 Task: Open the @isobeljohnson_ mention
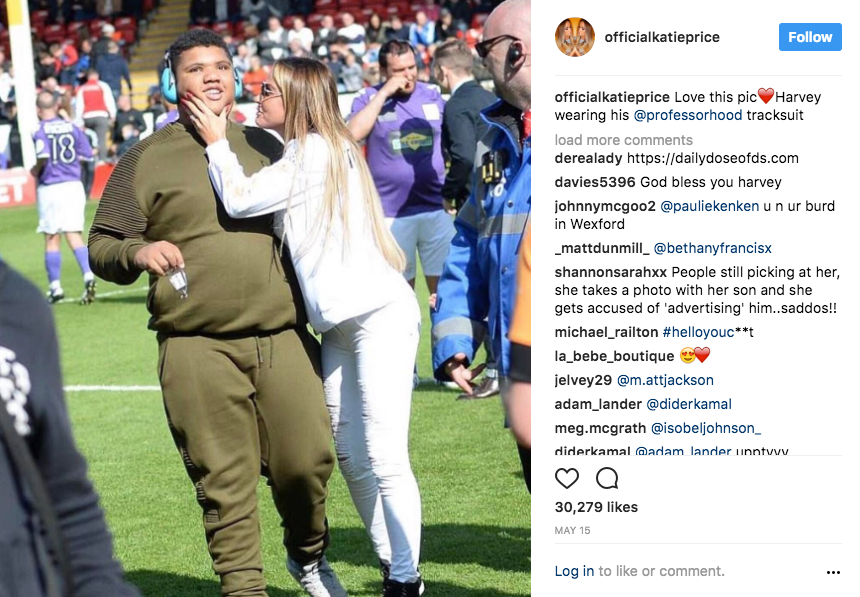click(706, 428)
